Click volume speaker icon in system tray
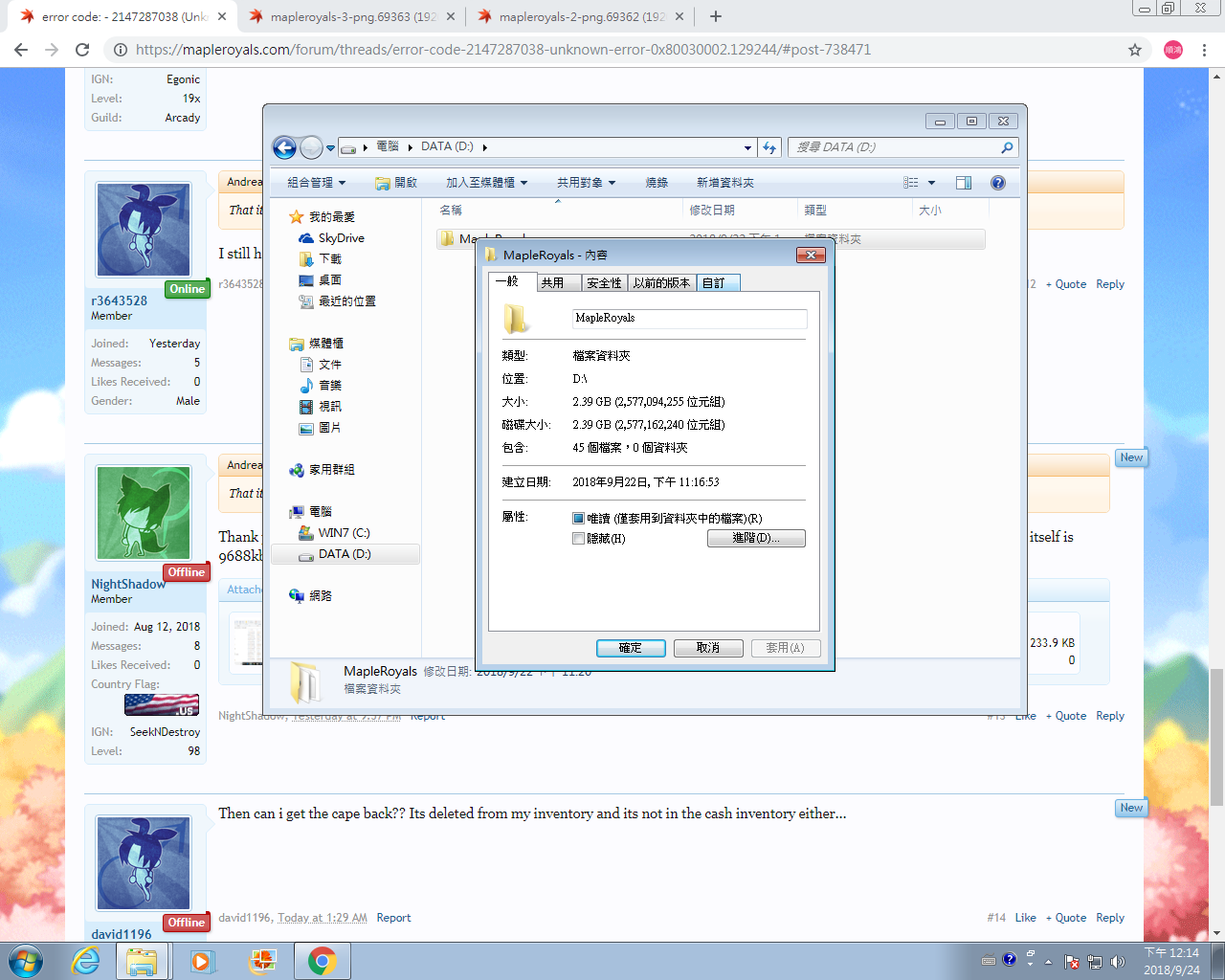 click(x=1117, y=962)
